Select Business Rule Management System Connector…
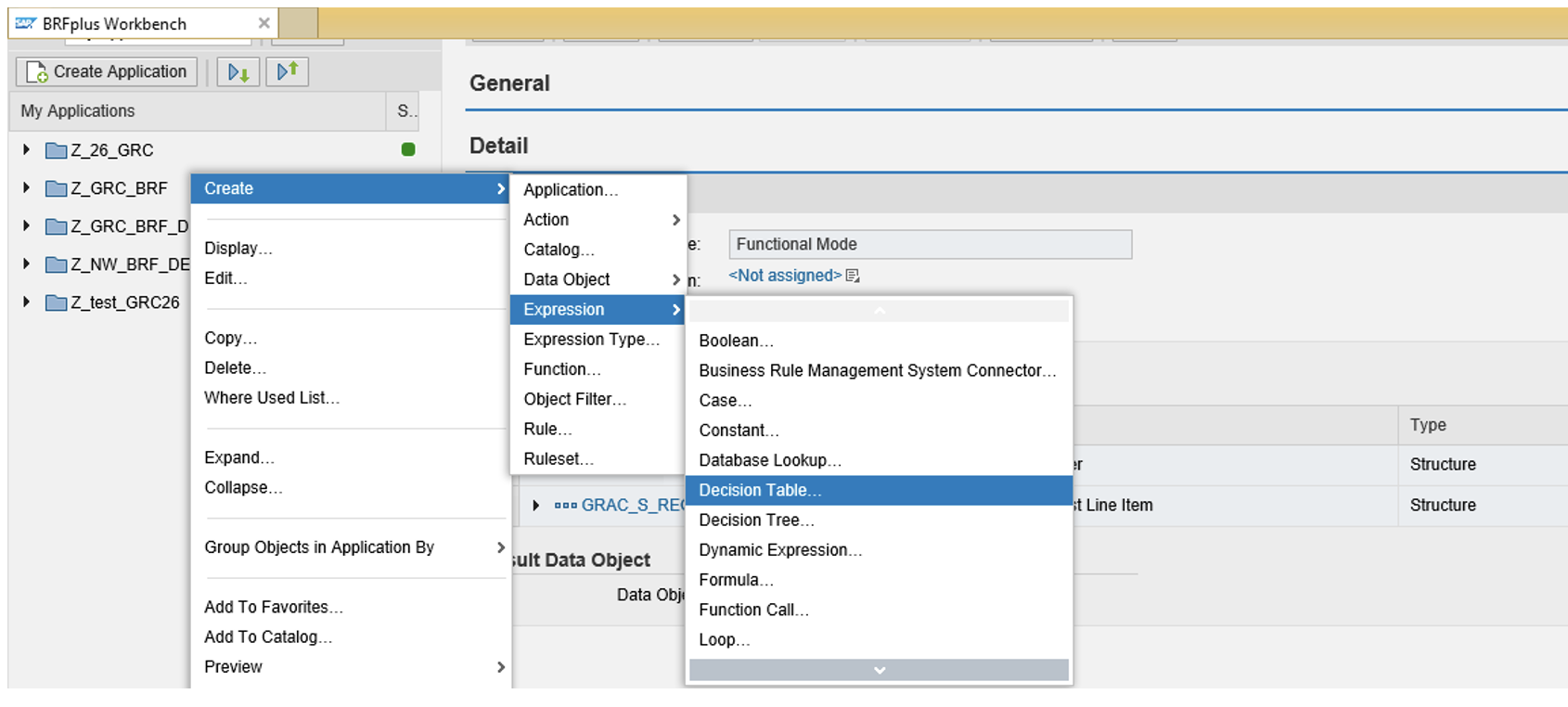The image size is (1568, 707). coord(879,370)
